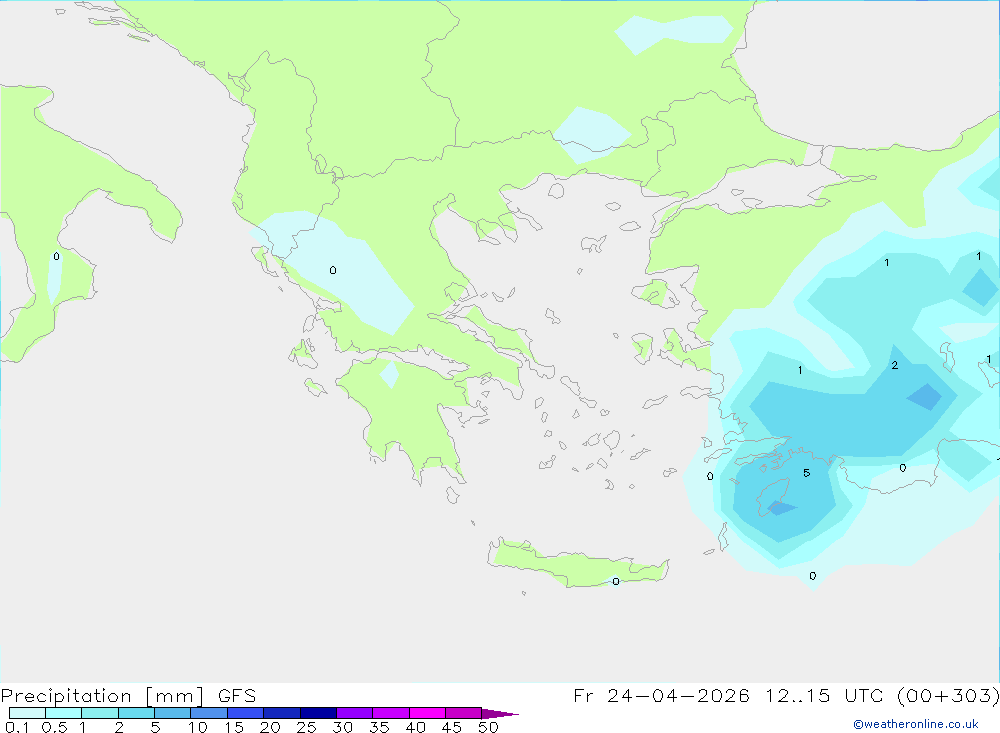Click the '35' label on the precipitation scale

pos(379,727)
